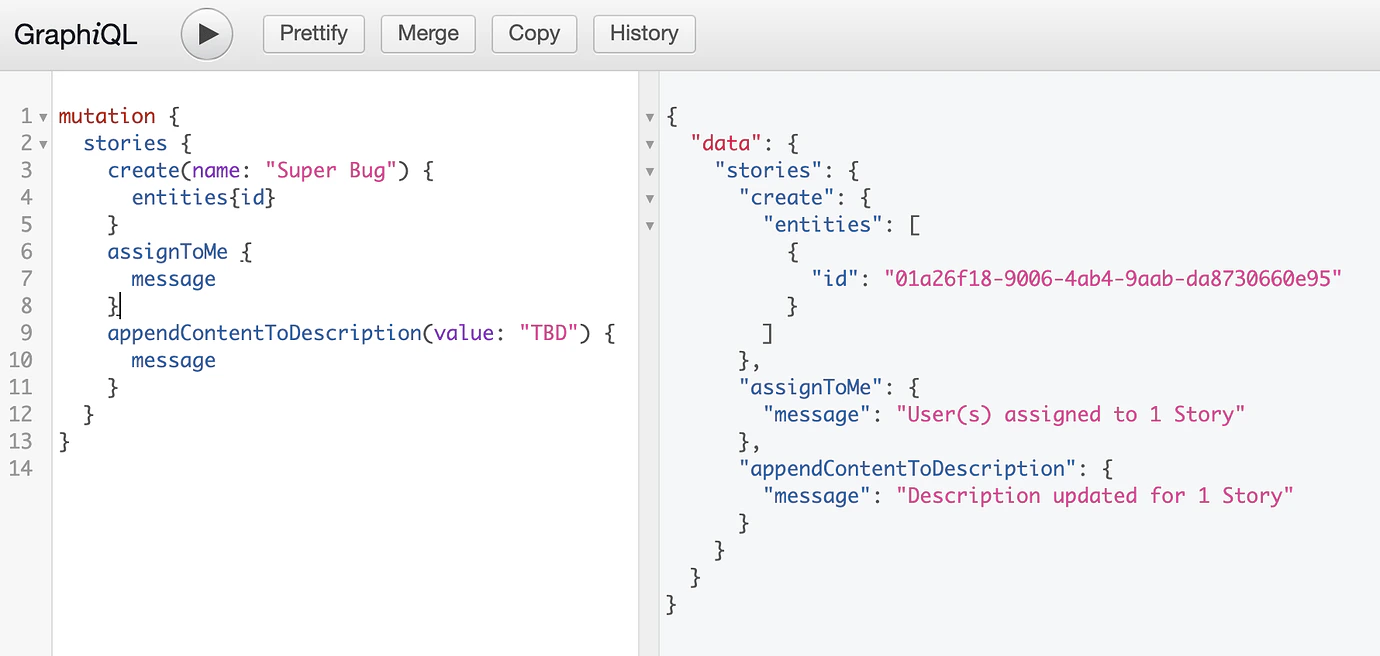The height and width of the screenshot is (656, 1380).
Task: Click the "TBD" string value
Action: [x=549, y=333]
